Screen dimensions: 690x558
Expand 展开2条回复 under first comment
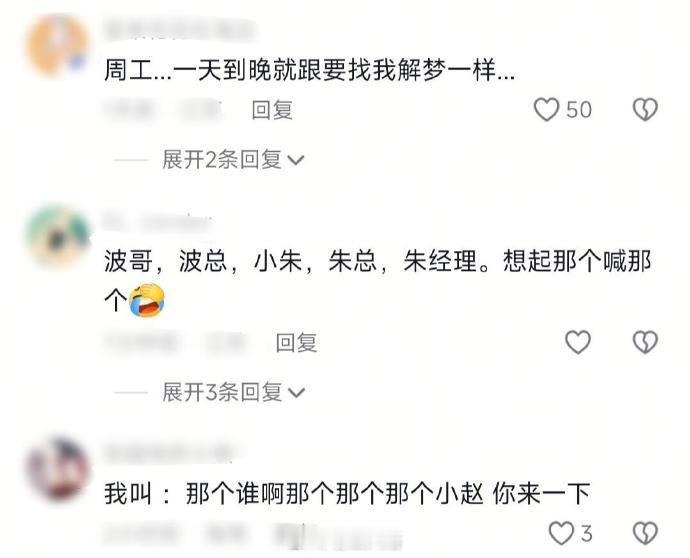pyautogui.click(x=222, y=159)
